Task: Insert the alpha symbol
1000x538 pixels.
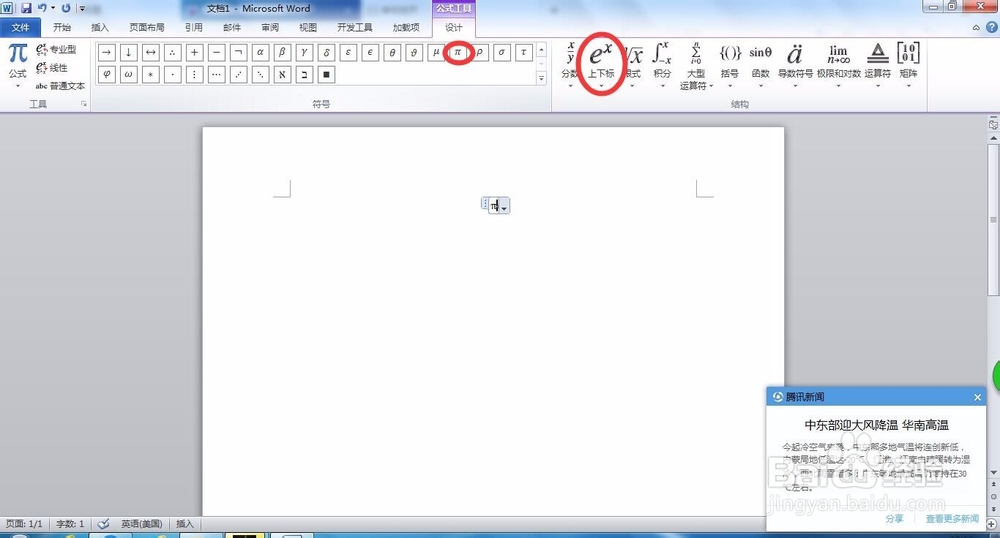Action: coord(260,53)
